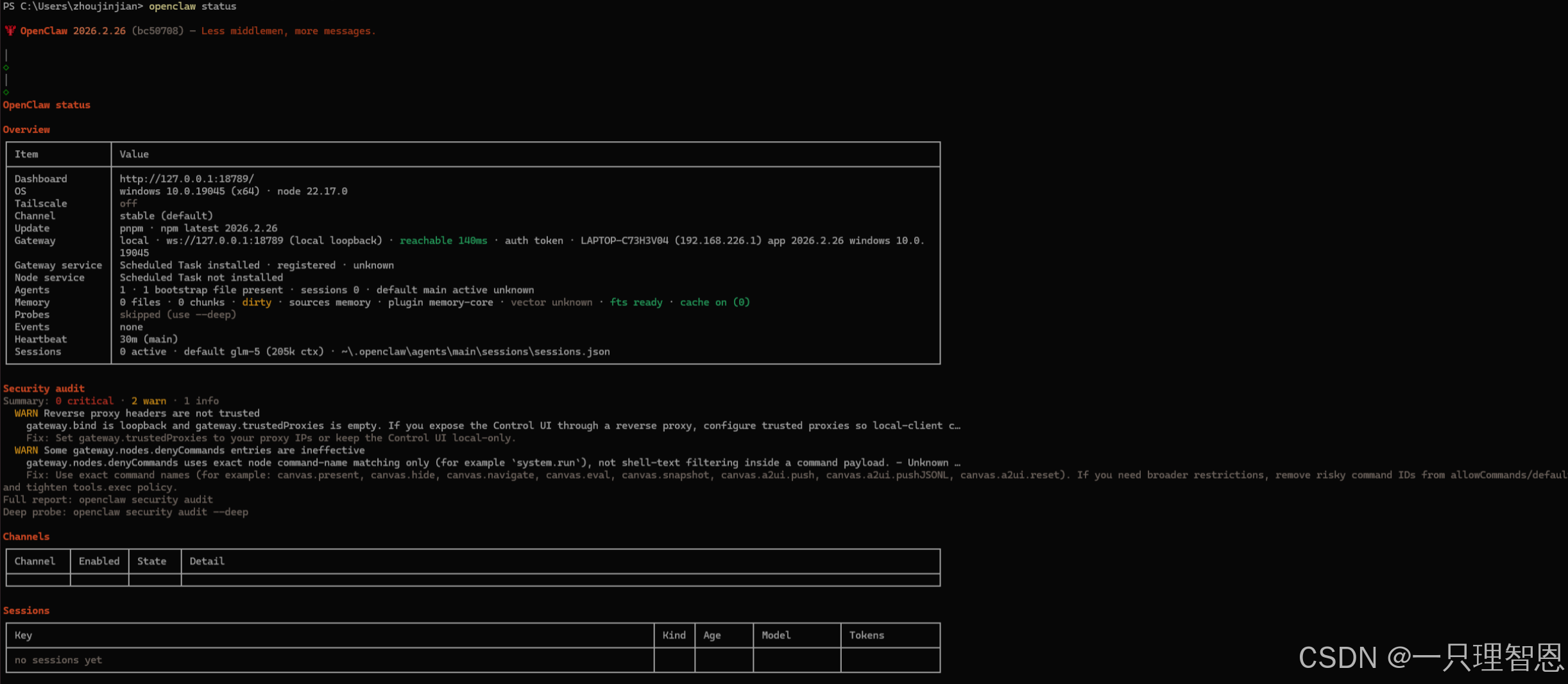Click the 'Dashboard' row label
The height and width of the screenshot is (684, 1568).
click(x=40, y=179)
